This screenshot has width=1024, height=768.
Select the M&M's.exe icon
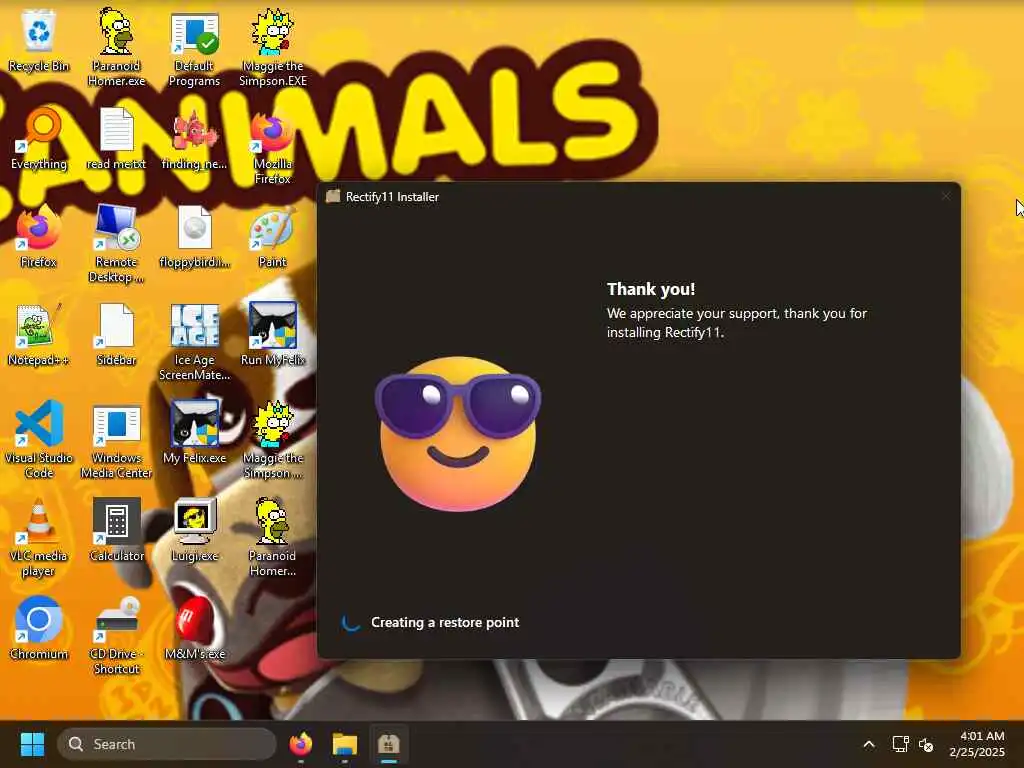[194, 628]
